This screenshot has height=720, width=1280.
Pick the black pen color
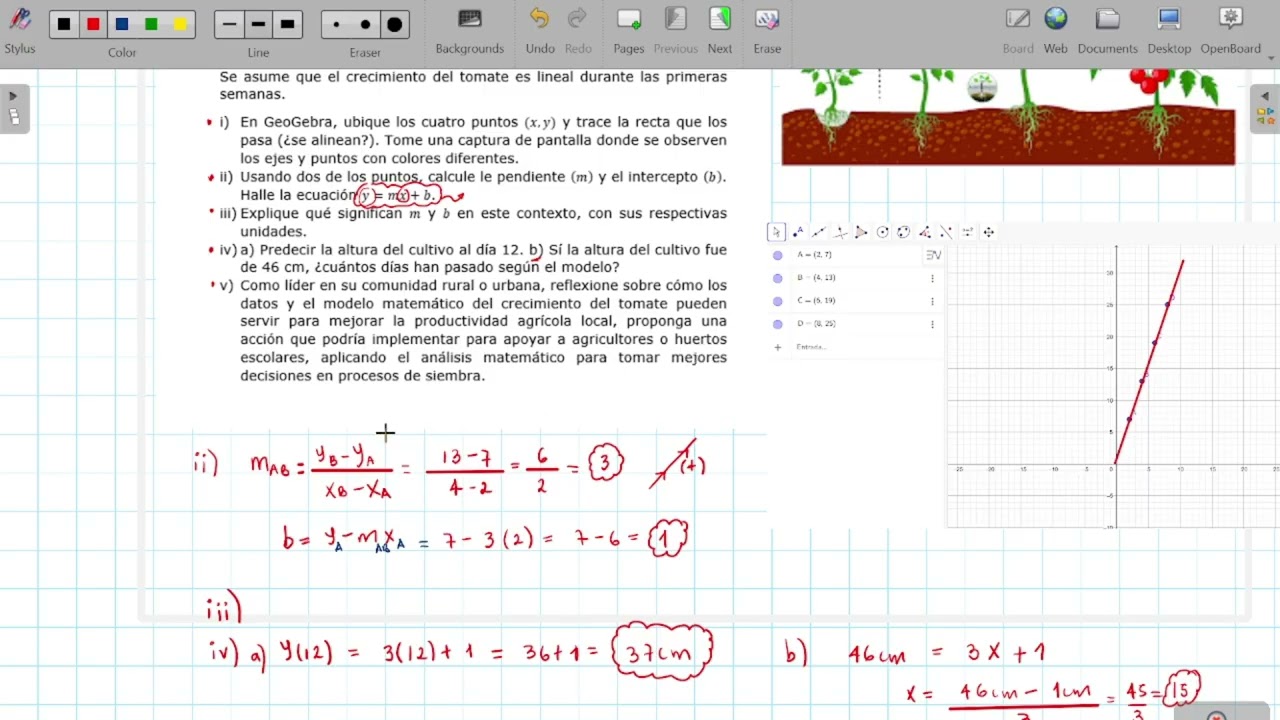pos(64,24)
